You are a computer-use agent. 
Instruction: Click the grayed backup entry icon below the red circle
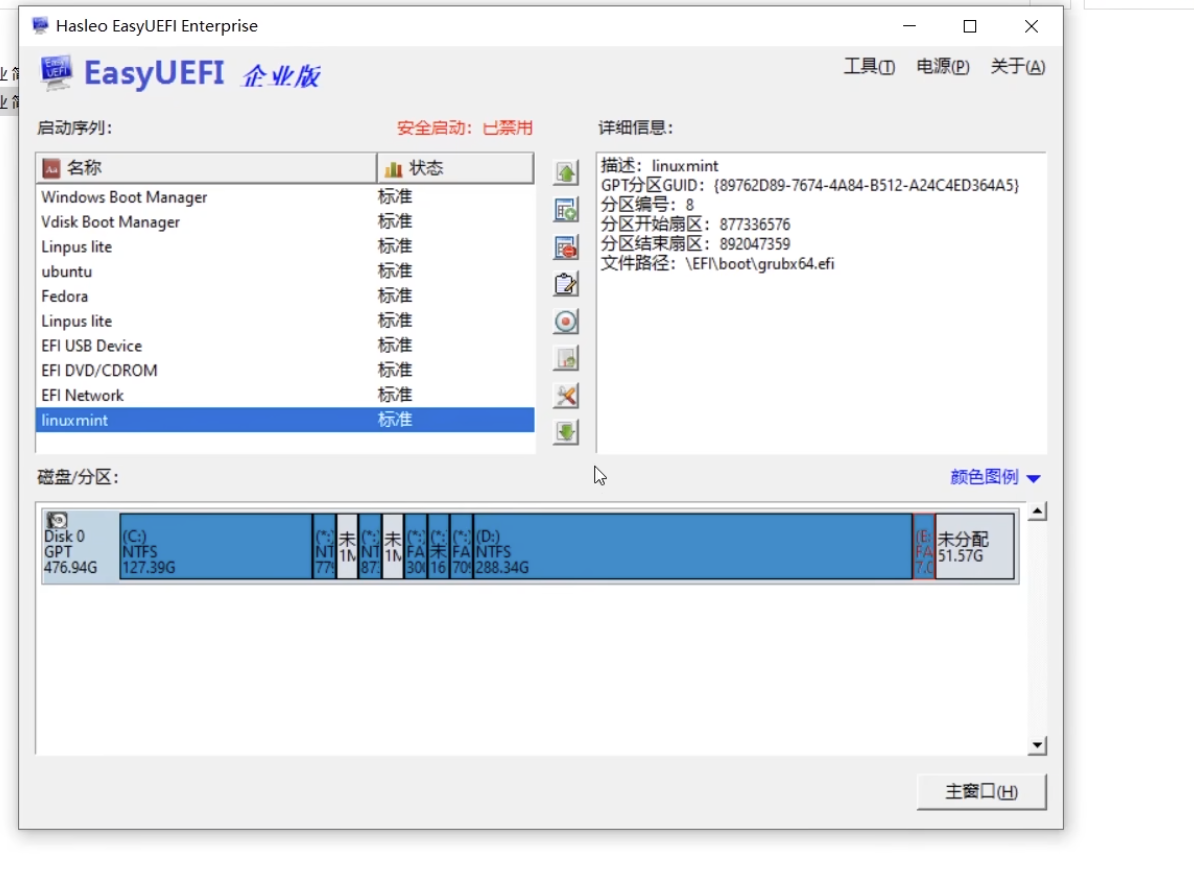click(566, 359)
